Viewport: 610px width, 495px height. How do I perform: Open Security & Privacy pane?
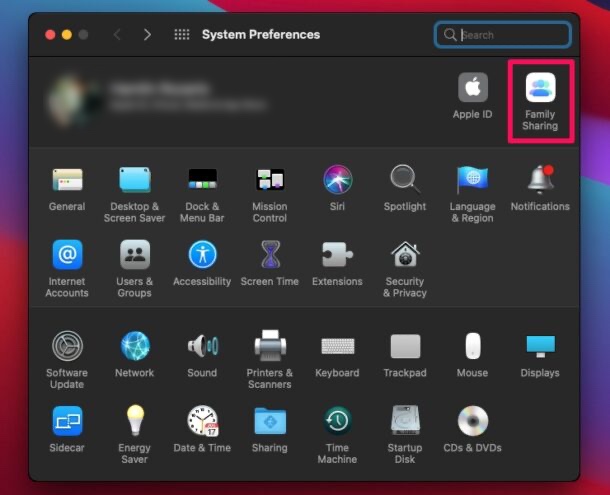coord(404,256)
